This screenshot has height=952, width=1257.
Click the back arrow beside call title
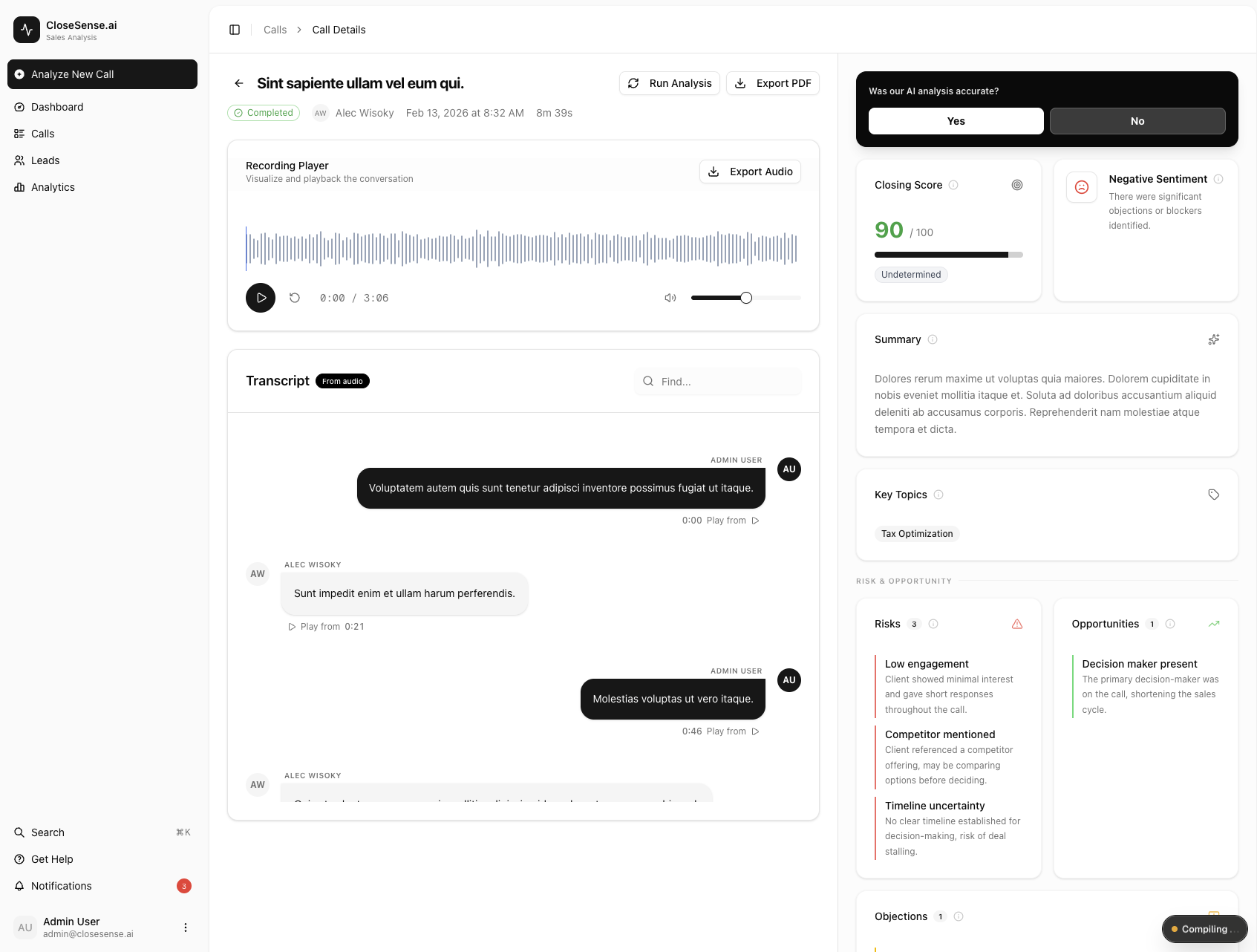(239, 83)
